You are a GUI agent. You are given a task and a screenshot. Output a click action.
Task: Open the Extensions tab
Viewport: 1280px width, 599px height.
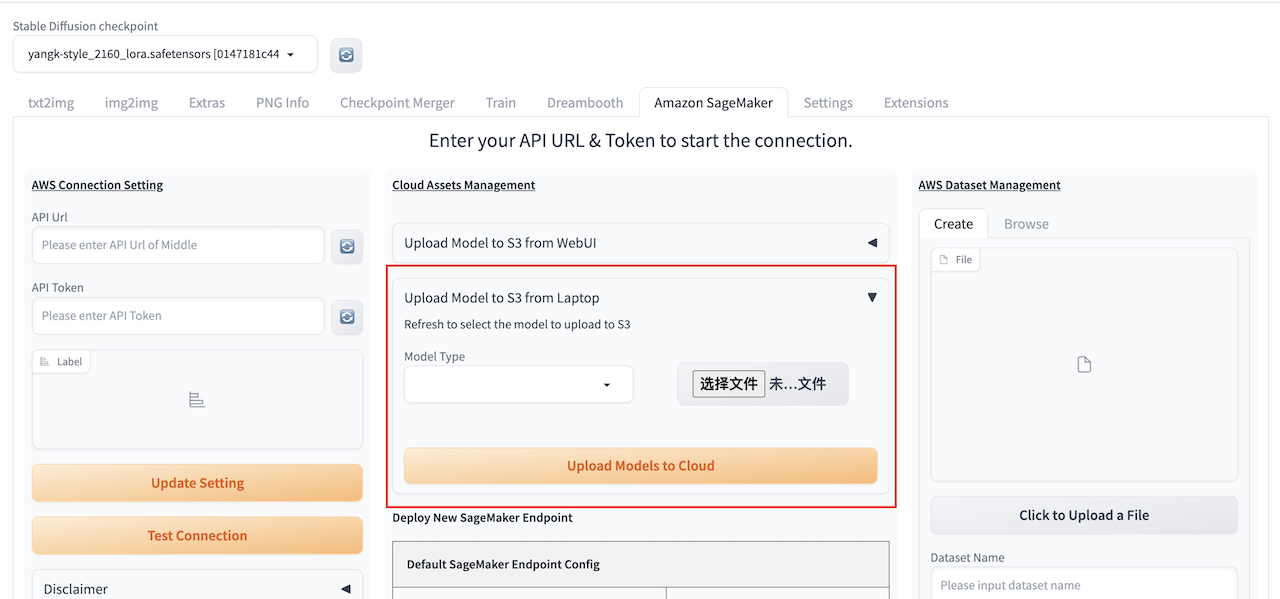pos(916,103)
